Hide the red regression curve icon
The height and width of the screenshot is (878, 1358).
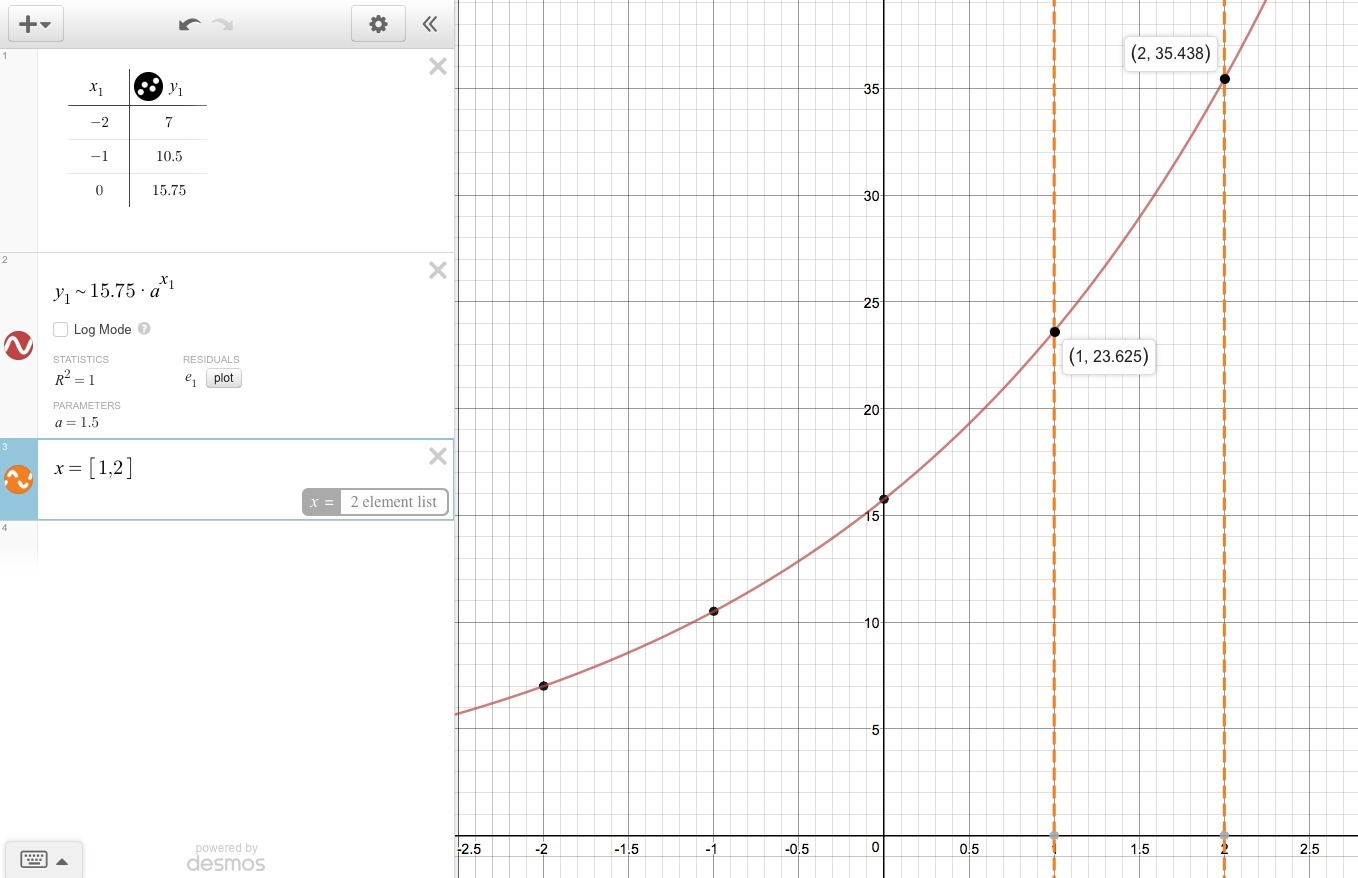pyautogui.click(x=19, y=345)
